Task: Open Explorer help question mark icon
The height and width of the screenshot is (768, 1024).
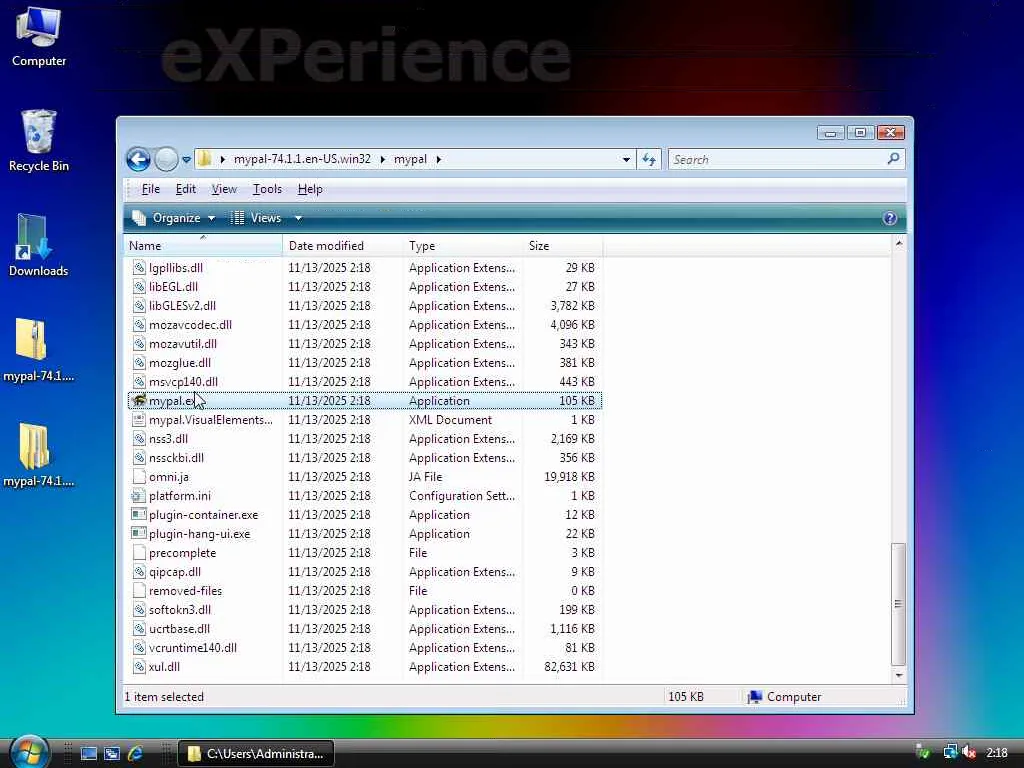Action: (x=889, y=218)
